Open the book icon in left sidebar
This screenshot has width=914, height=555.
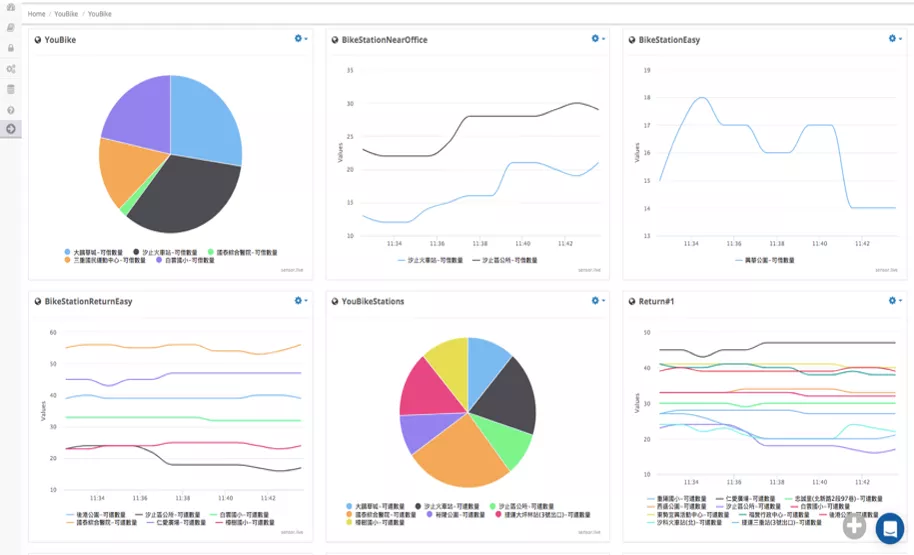point(10,27)
